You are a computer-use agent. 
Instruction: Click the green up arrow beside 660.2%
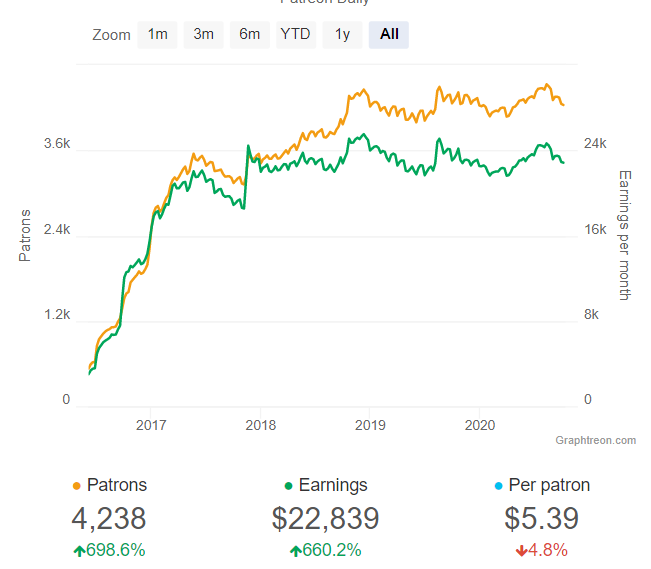(296, 551)
